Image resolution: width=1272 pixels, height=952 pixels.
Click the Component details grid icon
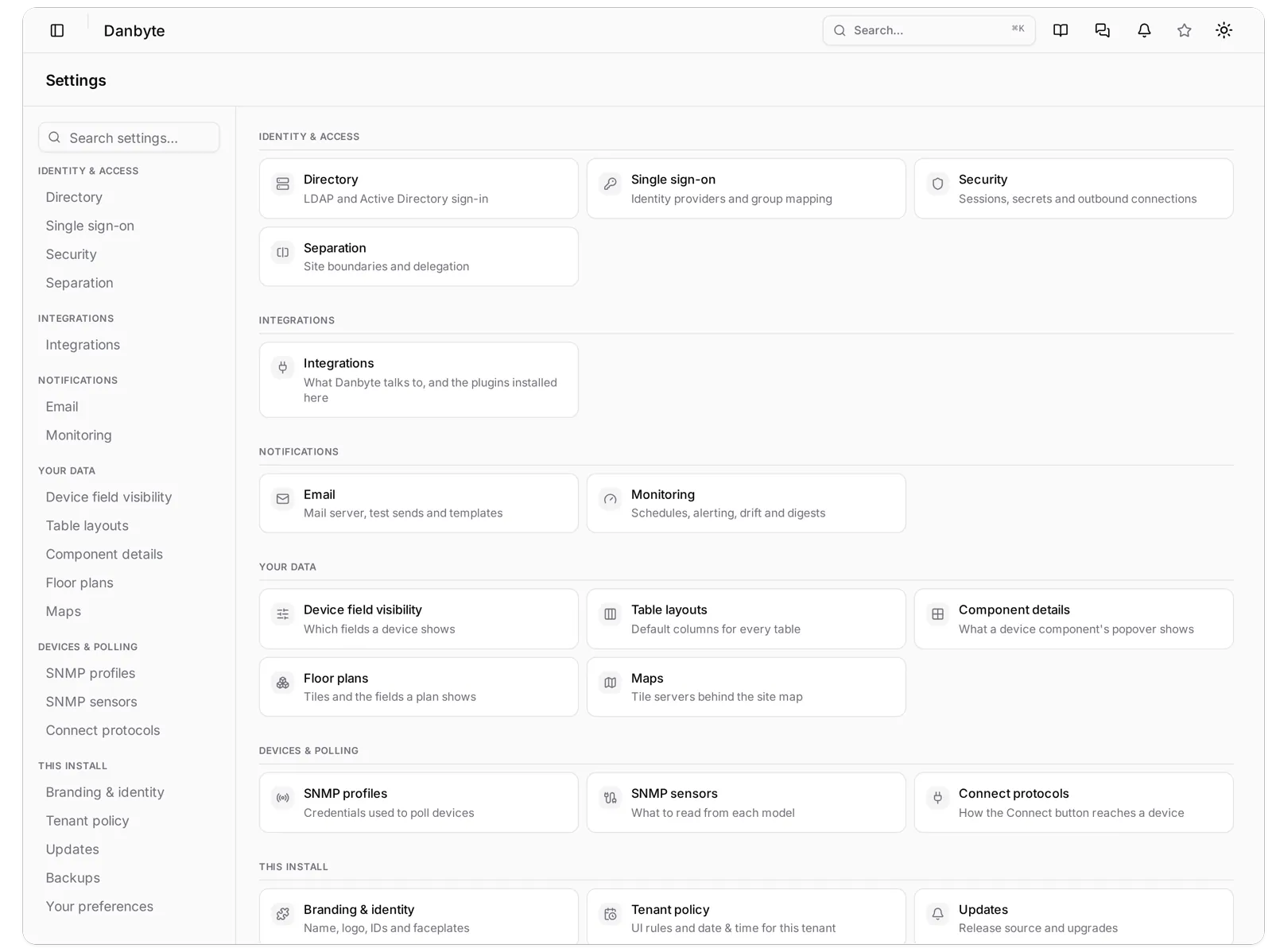point(938,614)
